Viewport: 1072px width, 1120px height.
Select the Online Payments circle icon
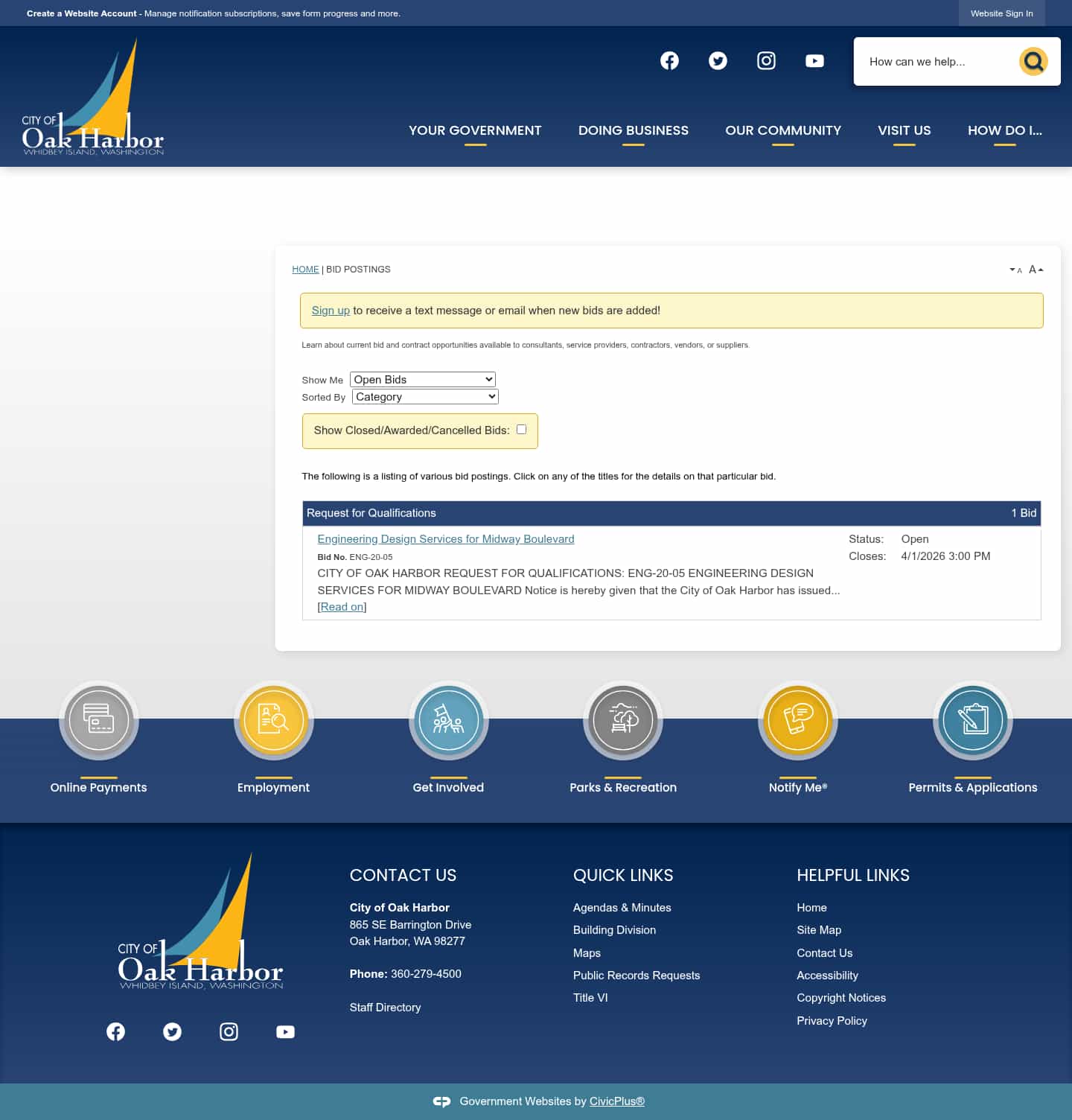point(98,720)
